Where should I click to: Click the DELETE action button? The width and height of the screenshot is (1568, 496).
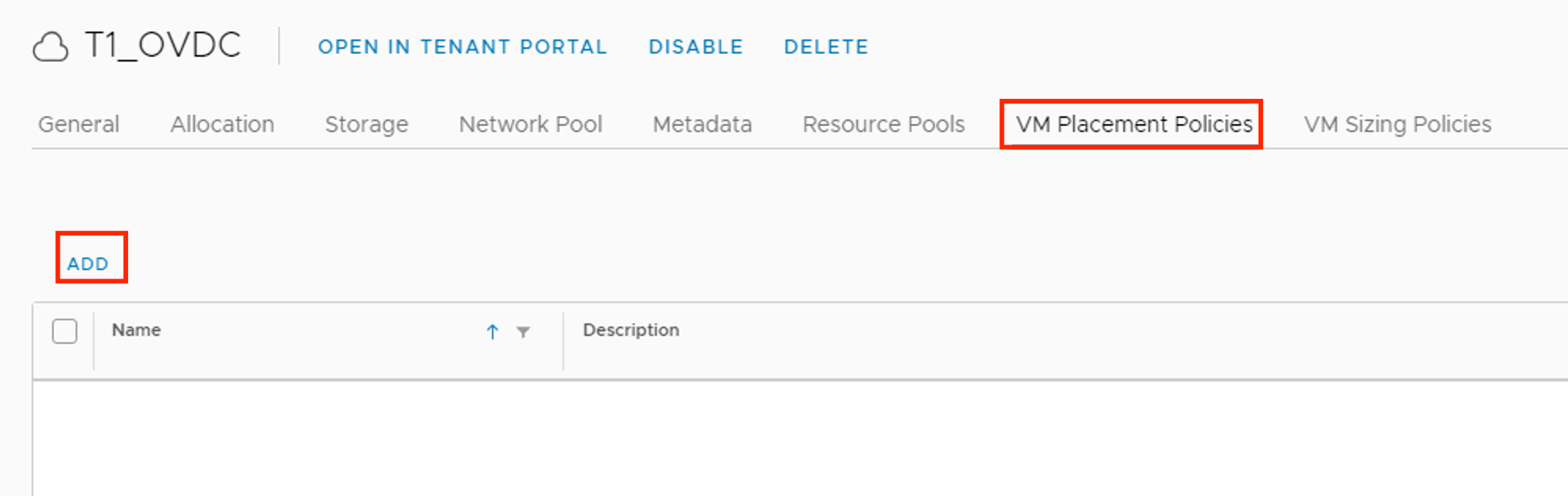[826, 47]
